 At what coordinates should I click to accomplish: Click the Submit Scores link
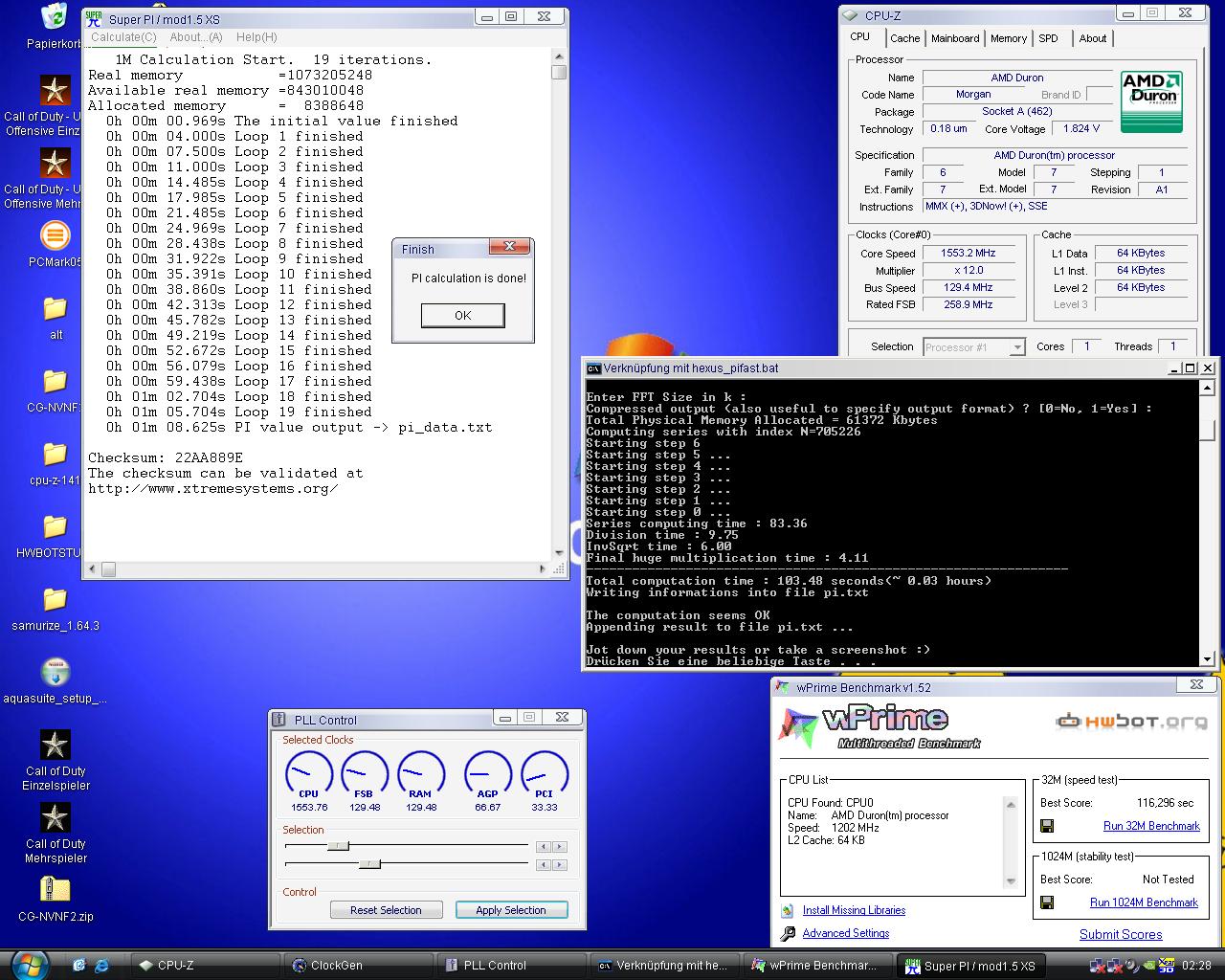click(x=1121, y=935)
